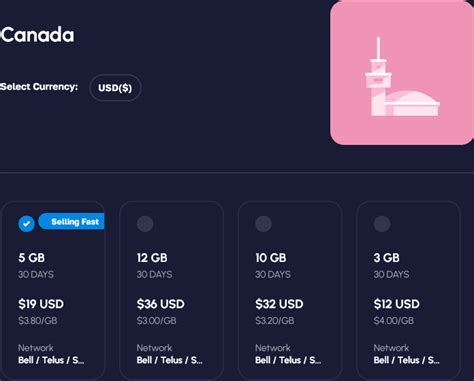This screenshot has height=381, width=474.
Task: Choose the $32 USD price card
Action: (x=290, y=291)
